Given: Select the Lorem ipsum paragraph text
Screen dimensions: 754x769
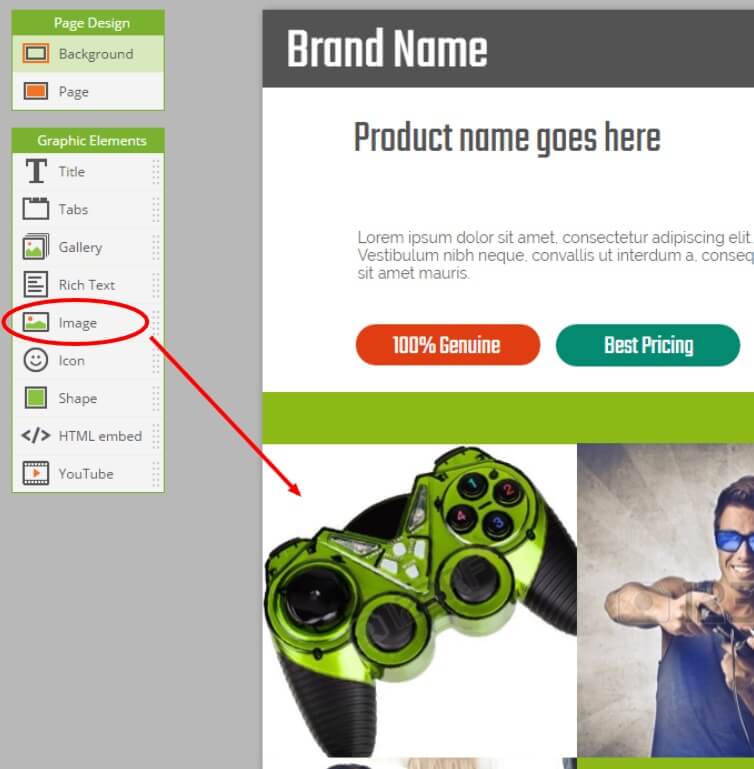Looking at the screenshot, I should tap(555, 255).
